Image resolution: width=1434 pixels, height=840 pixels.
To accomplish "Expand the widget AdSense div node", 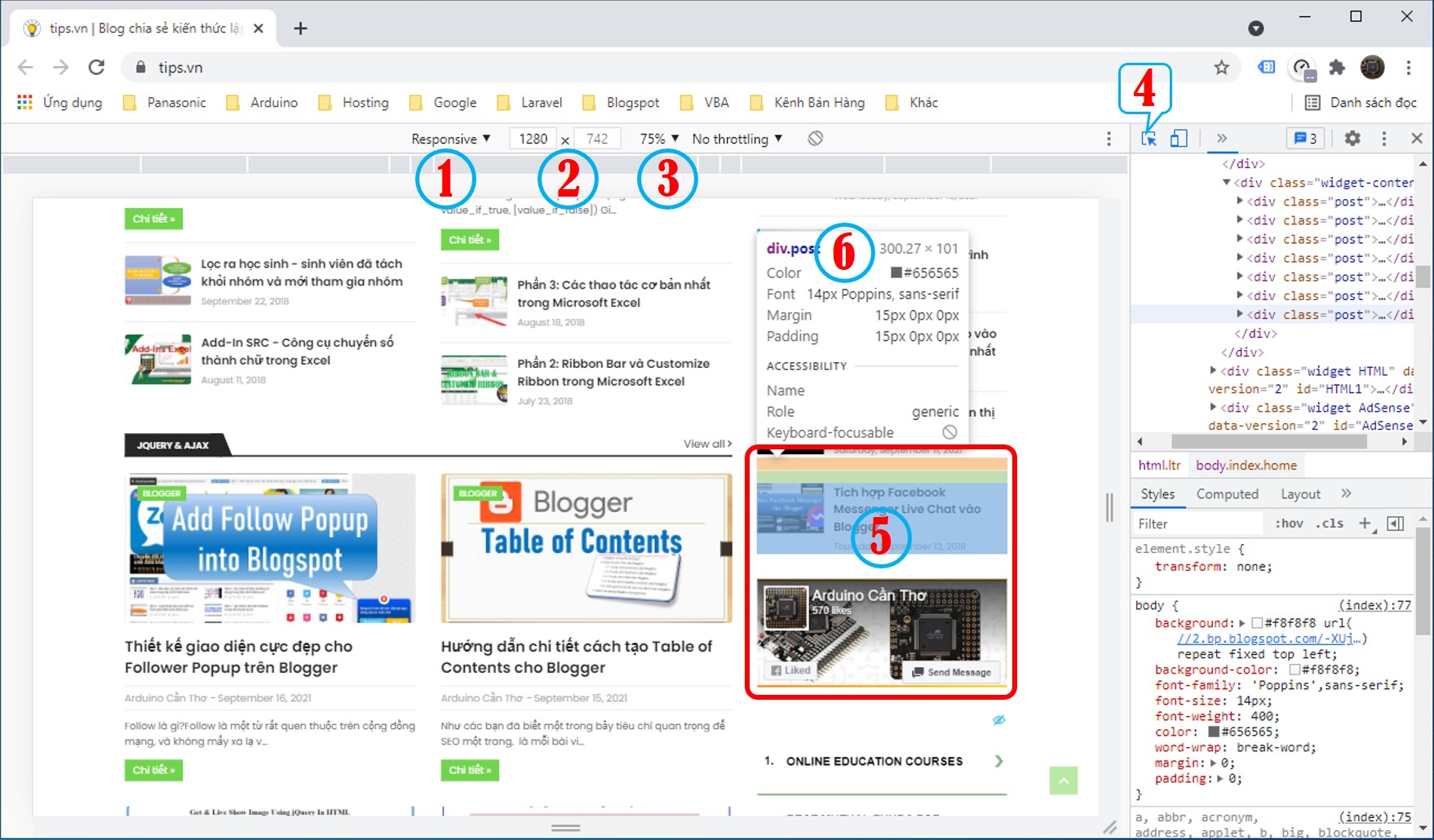I will (x=1214, y=408).
